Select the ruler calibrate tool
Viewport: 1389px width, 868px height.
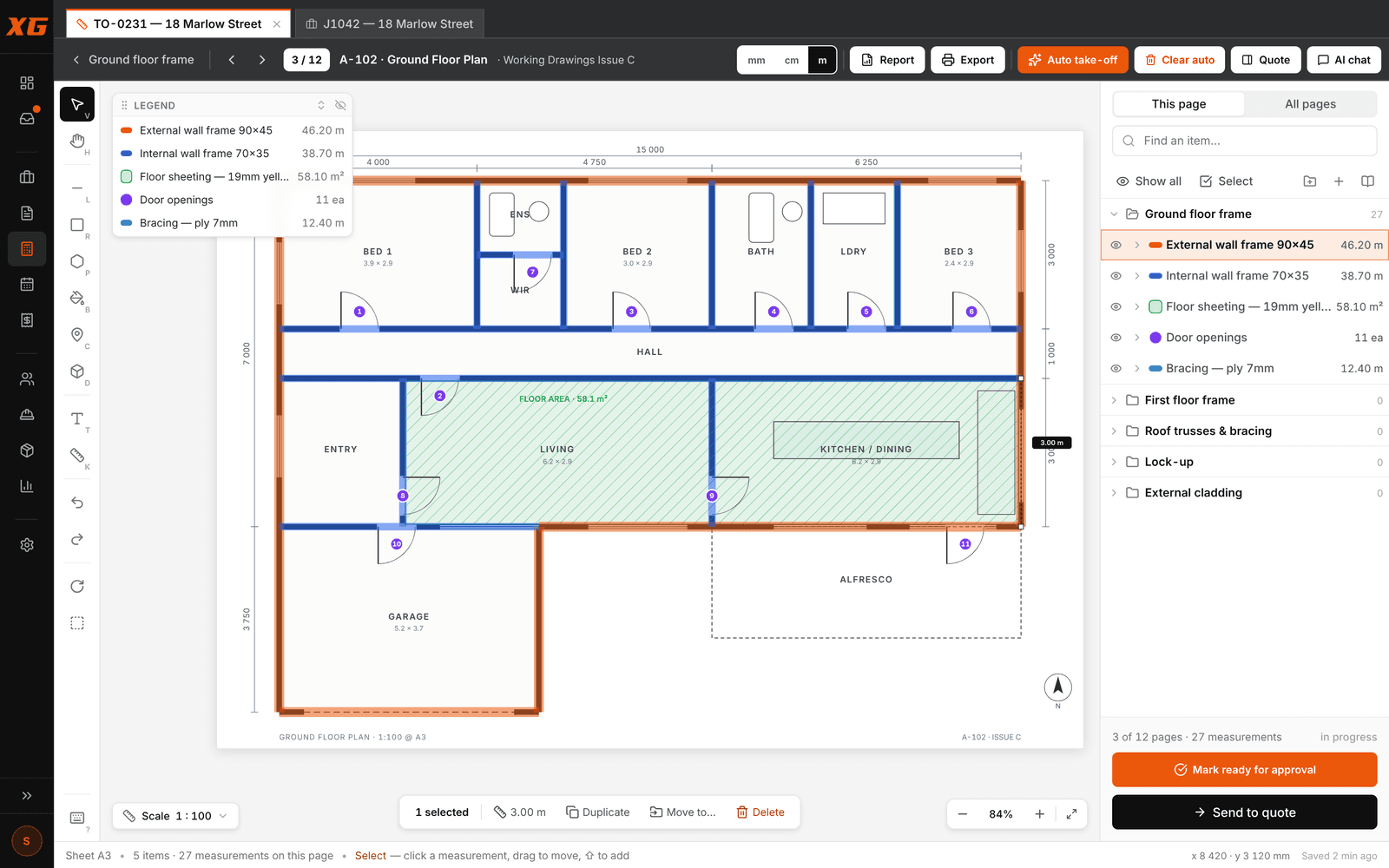click(77, 456)
